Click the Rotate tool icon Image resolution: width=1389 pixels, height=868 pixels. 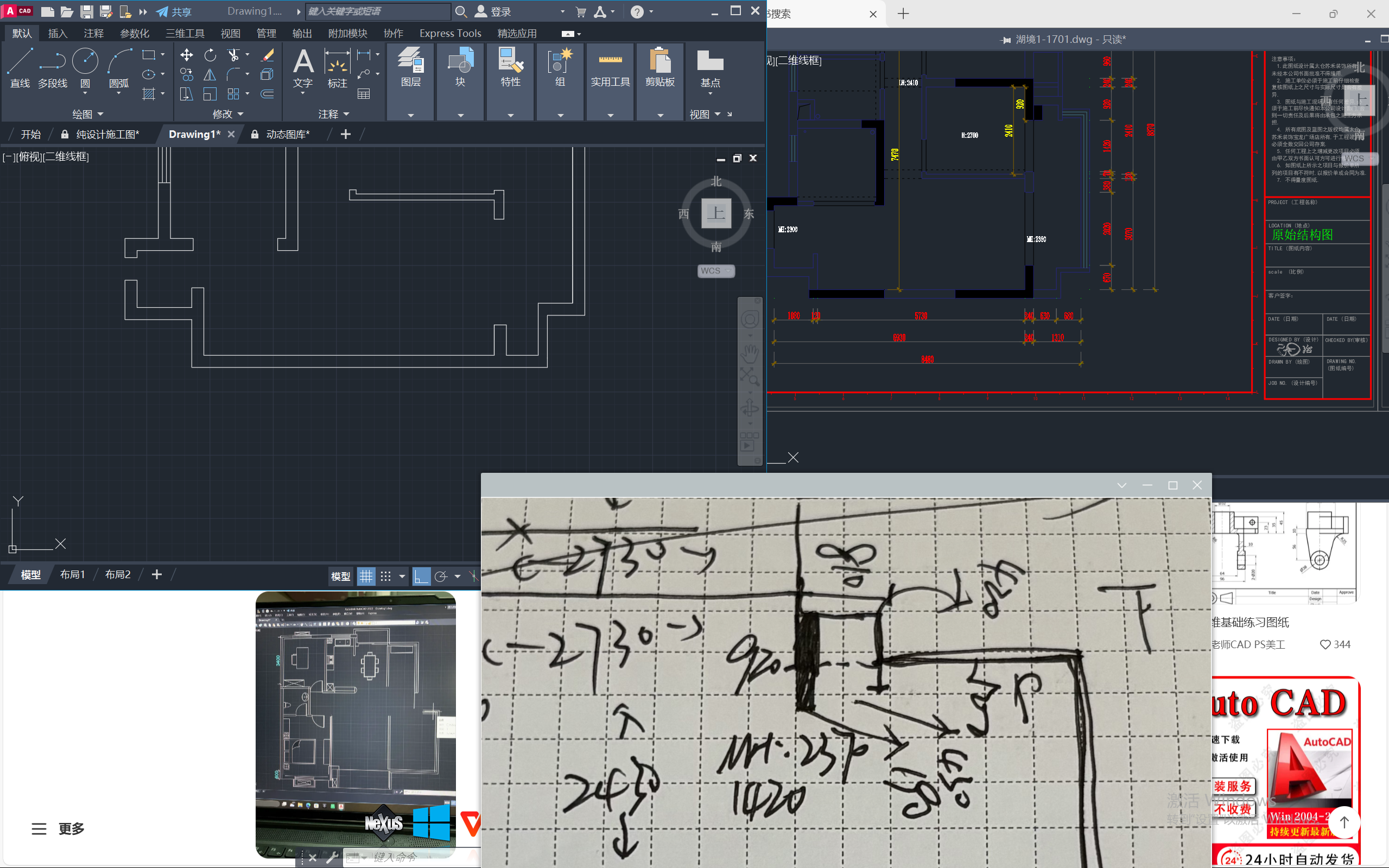pyautogui.click(x=210, y=55)
